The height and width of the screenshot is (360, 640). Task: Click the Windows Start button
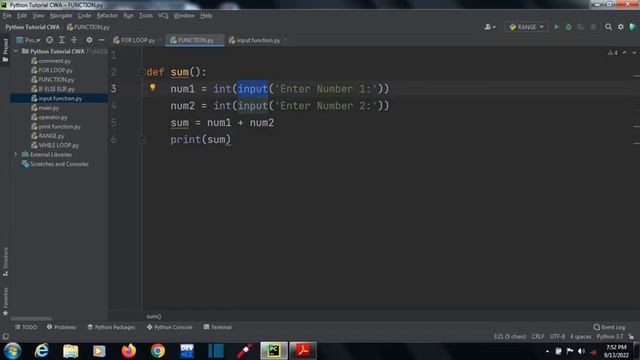(x=12, y=351)
